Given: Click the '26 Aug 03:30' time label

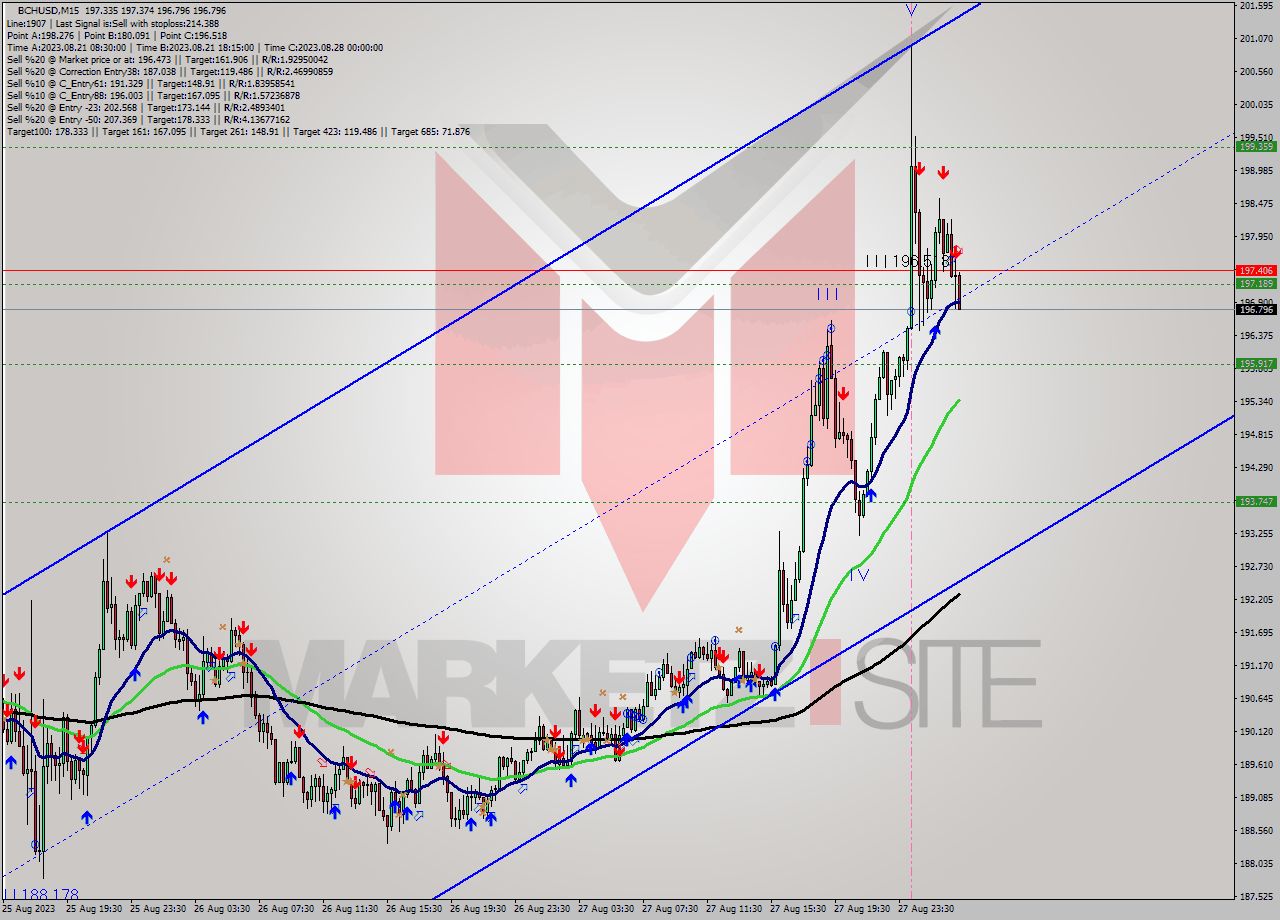Looking at the screenshot, I should tap(222, 909).
